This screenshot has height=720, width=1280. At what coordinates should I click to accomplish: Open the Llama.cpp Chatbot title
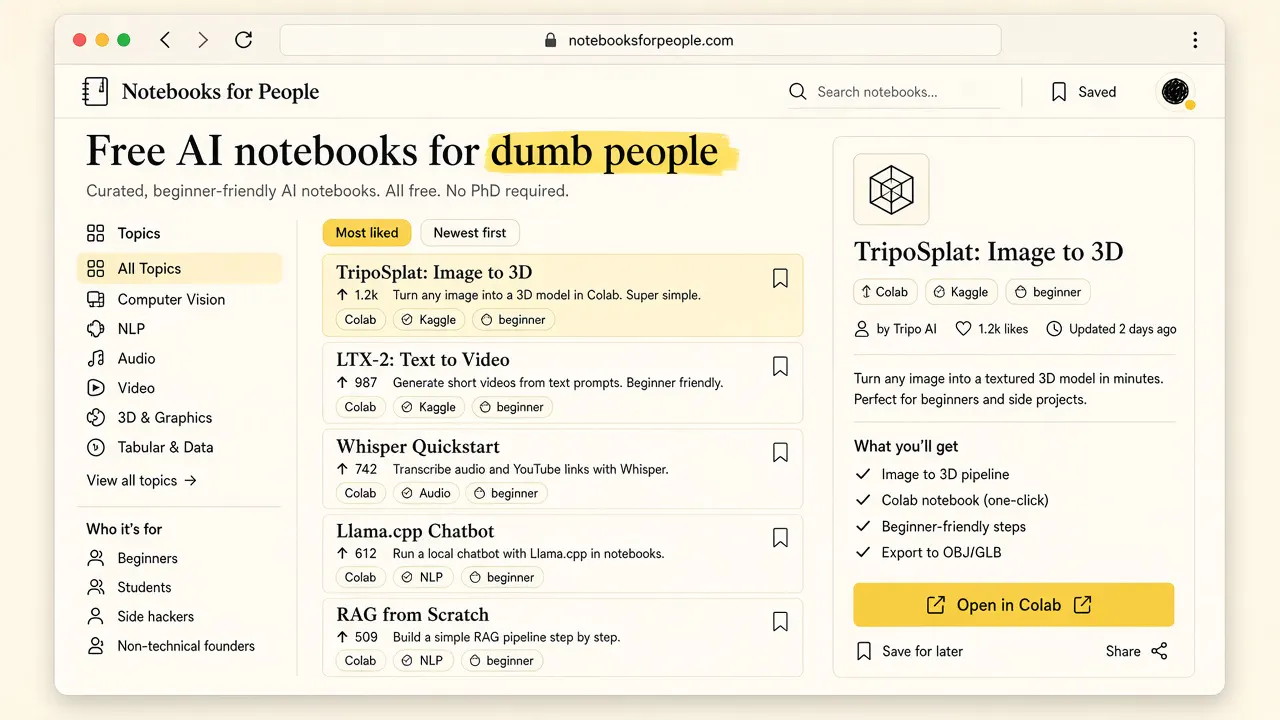tap(415, 531)
